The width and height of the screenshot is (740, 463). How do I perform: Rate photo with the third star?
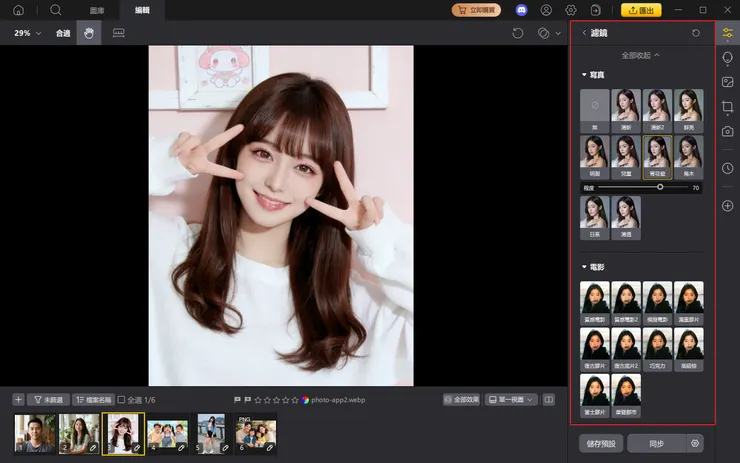[276, 400]
